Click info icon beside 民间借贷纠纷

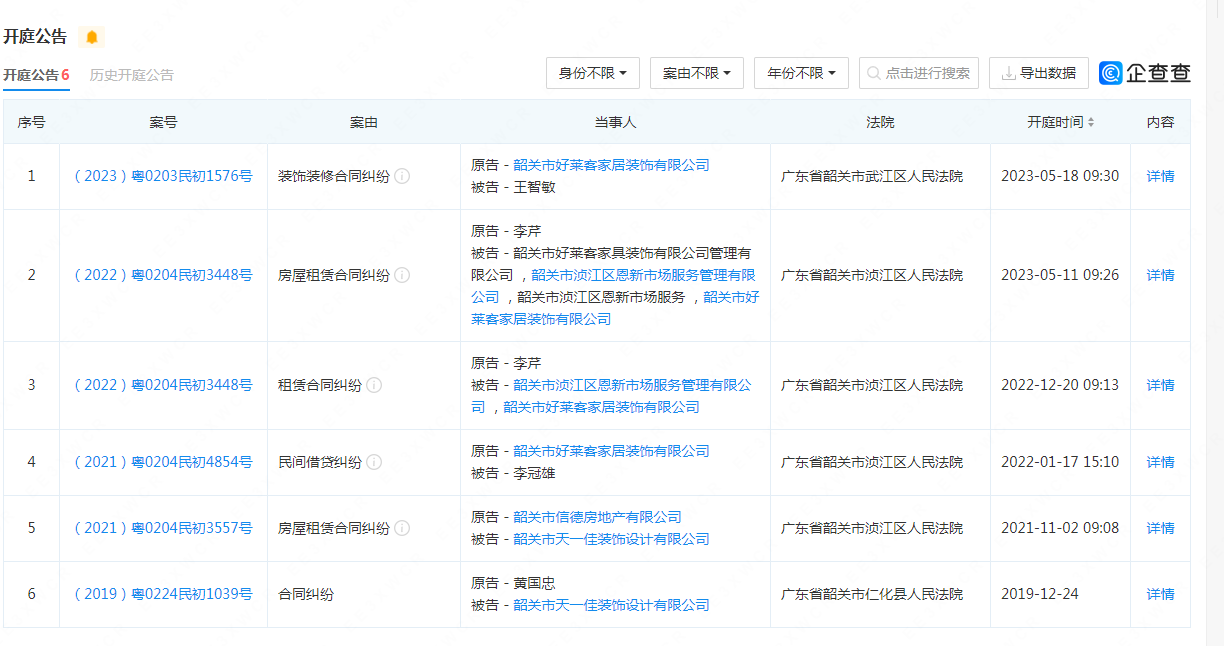click(374, 462)
